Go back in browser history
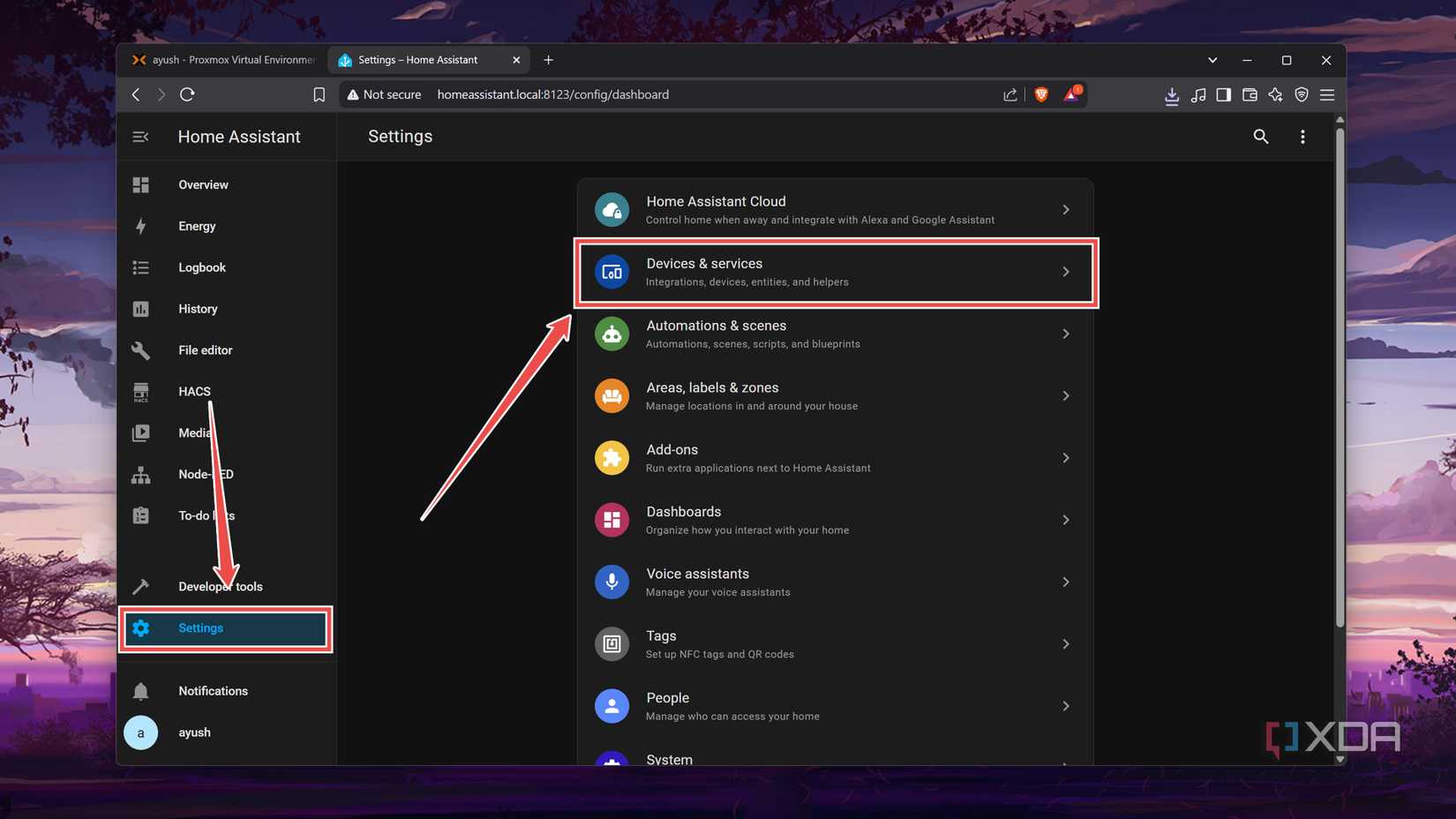This screenshot has height=819, width=1456. (136, 94)
